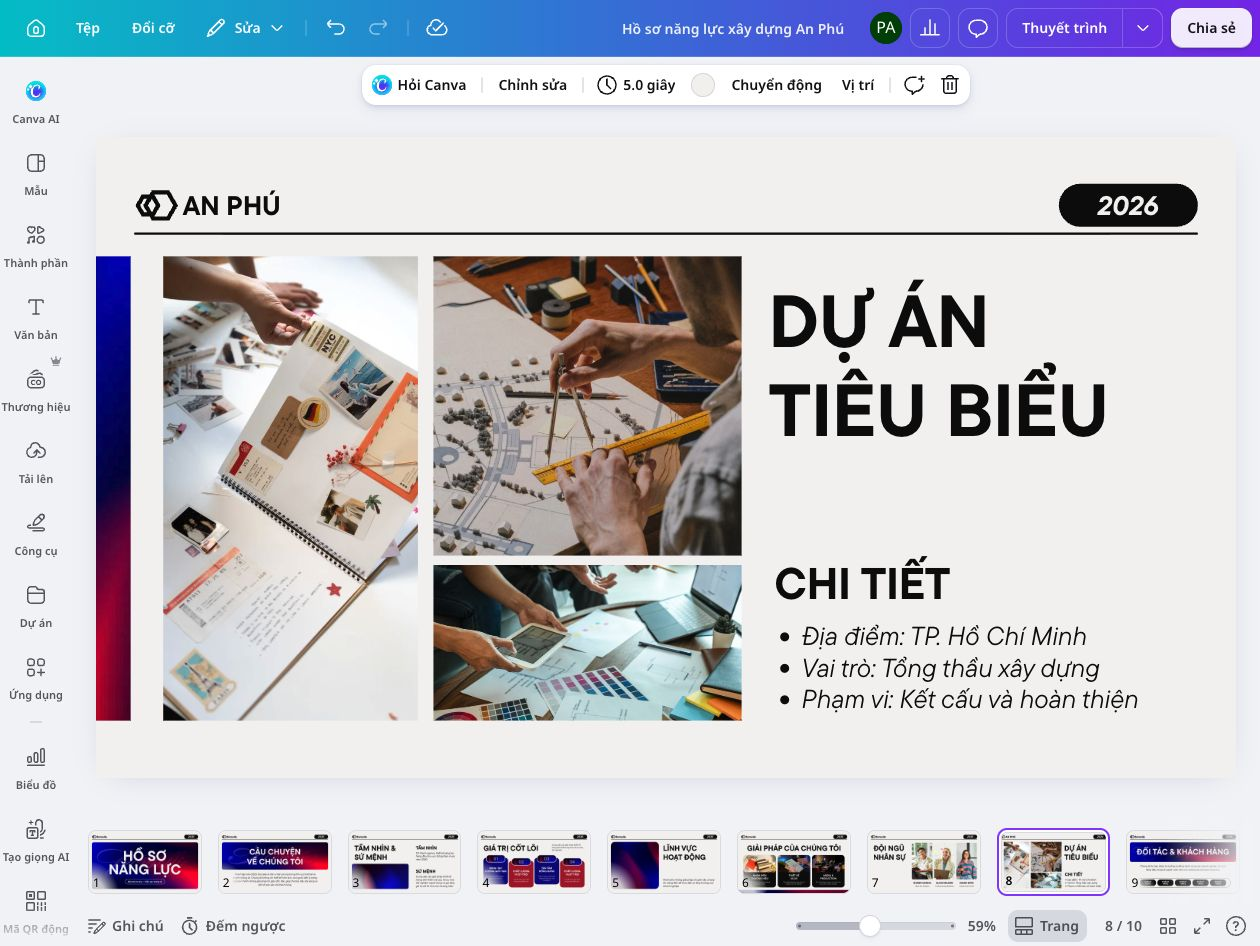Screen dimensions: 1260x946
Task: Open Vị trí position panel
Action: (858, 85)
